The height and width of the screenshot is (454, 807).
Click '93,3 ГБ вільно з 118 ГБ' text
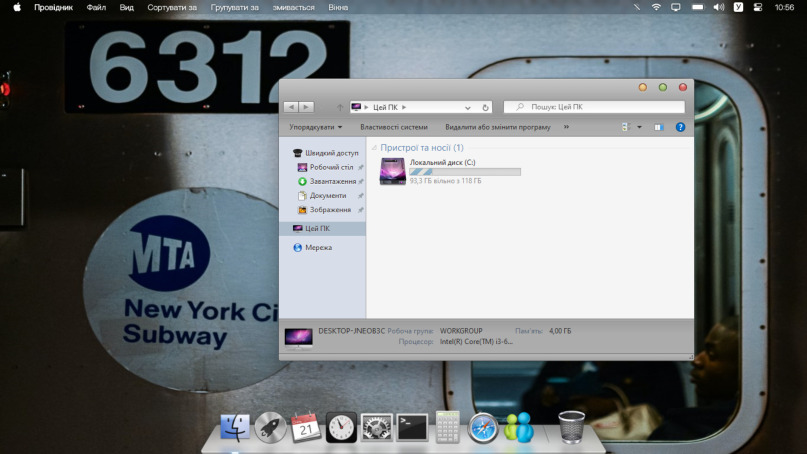tap(446, 181)
